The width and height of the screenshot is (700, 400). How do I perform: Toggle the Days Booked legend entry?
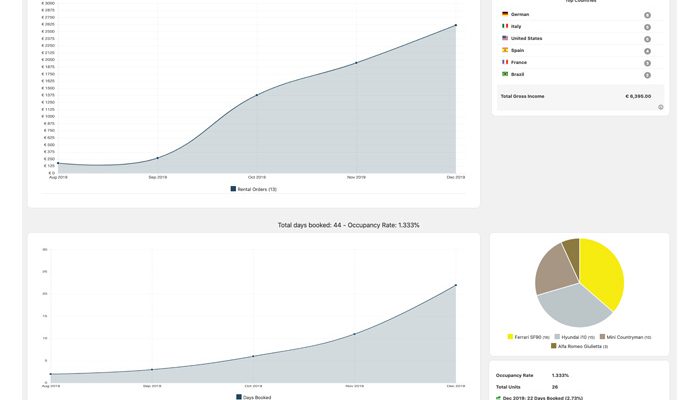[254, 397]
